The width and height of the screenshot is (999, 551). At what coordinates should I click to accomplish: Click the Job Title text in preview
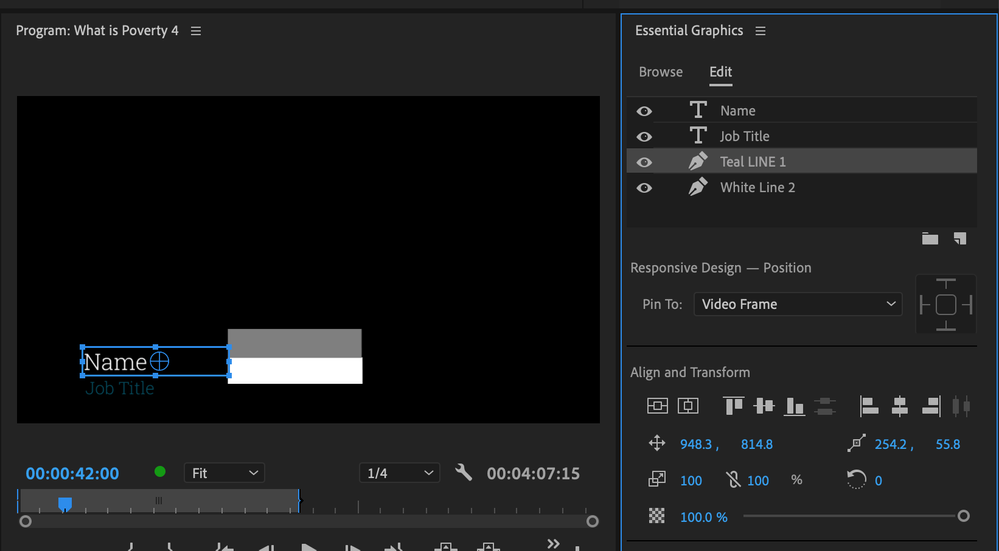120,388
